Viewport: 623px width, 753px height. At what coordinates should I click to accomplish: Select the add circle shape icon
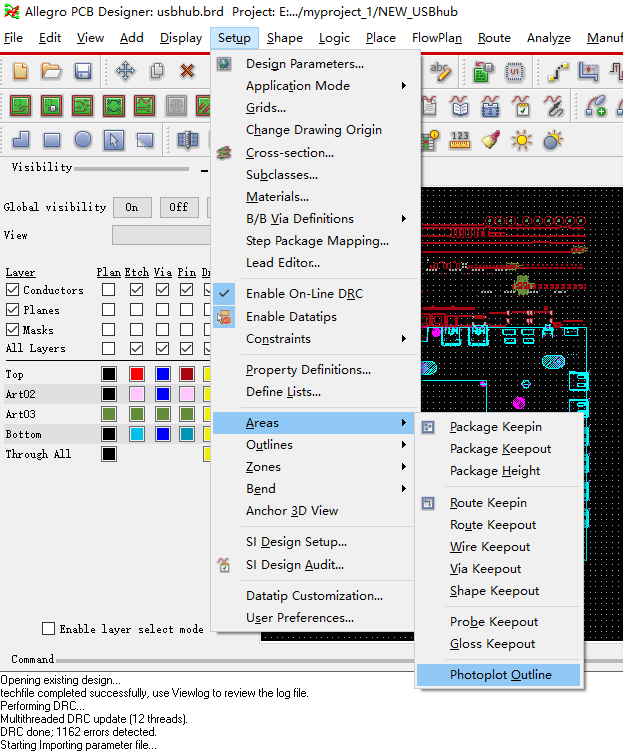[x=83, y=140]
